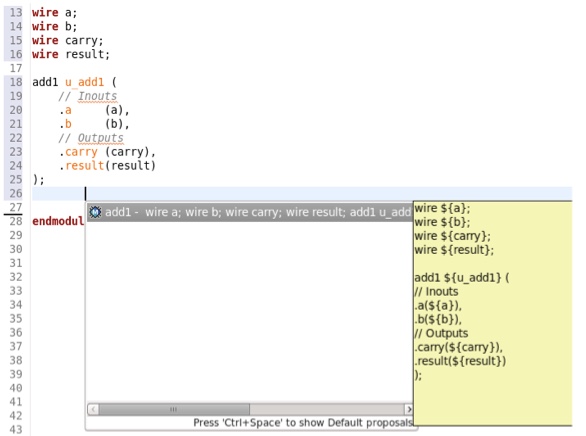Click the module icon beside add1 proposal
This screenshot has height=436, width=586.
[x=95, y=212]
